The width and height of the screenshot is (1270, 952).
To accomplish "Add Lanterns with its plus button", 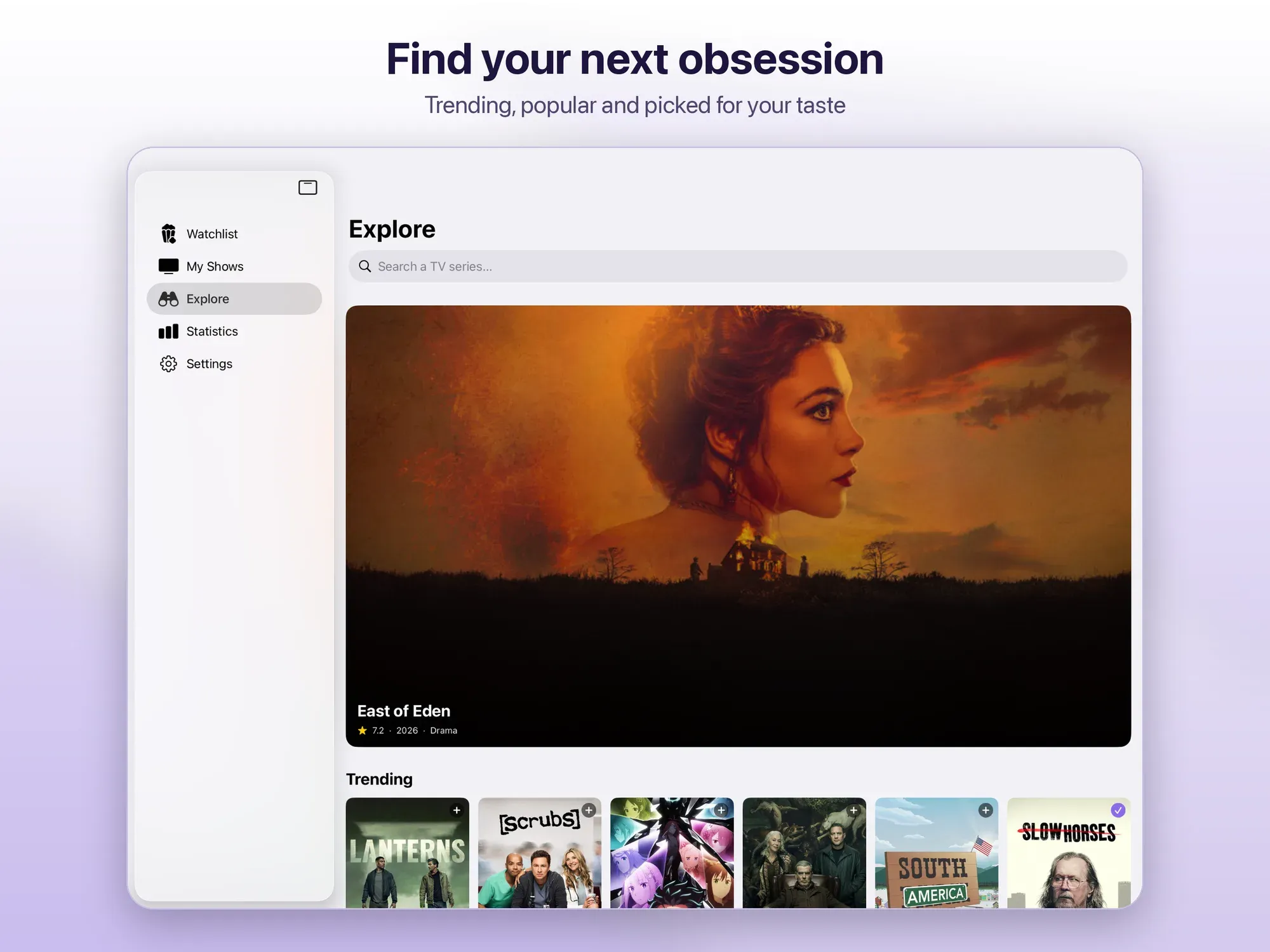I will (457, 810).
